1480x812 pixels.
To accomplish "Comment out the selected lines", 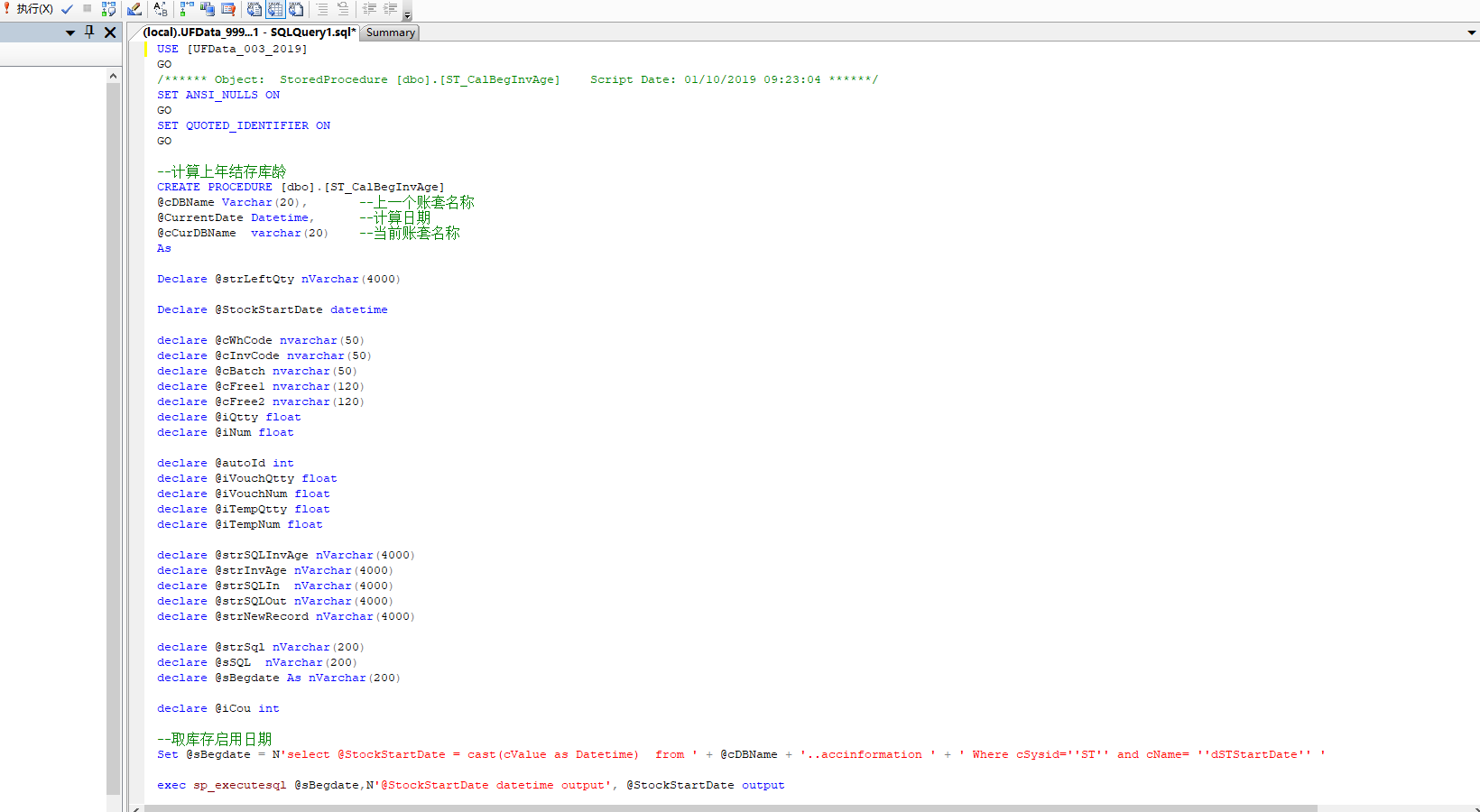I will [322, 9].
